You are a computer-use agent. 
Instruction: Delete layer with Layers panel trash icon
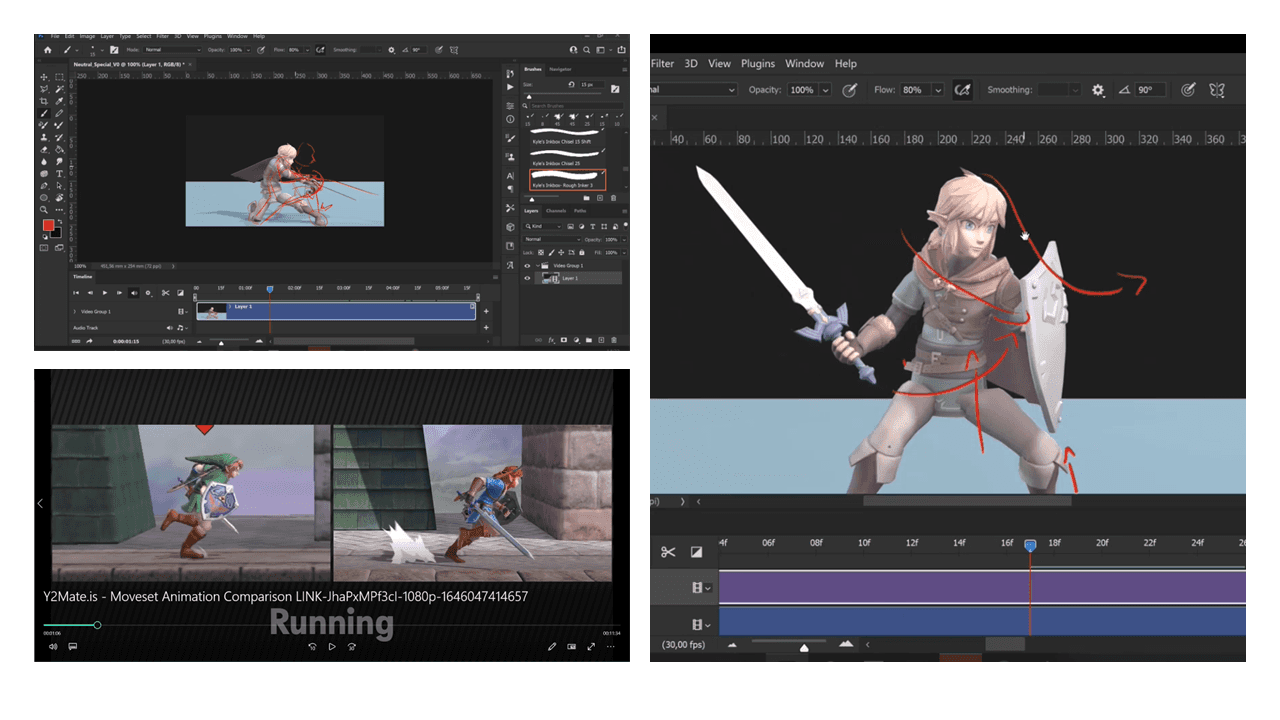tap(614, 339)
